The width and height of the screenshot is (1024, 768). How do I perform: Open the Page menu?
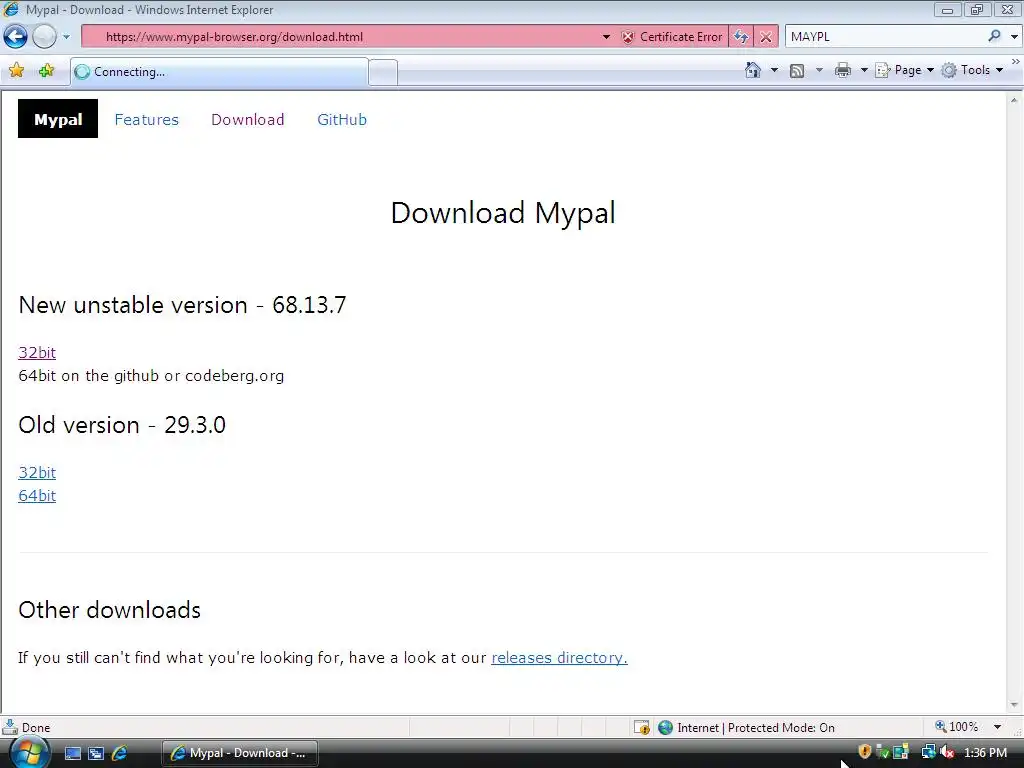coord(904,70)
